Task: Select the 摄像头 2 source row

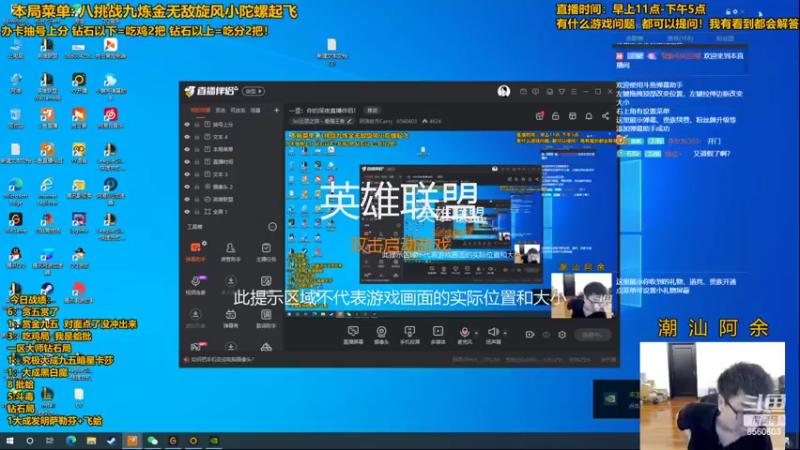Action: 232,187
